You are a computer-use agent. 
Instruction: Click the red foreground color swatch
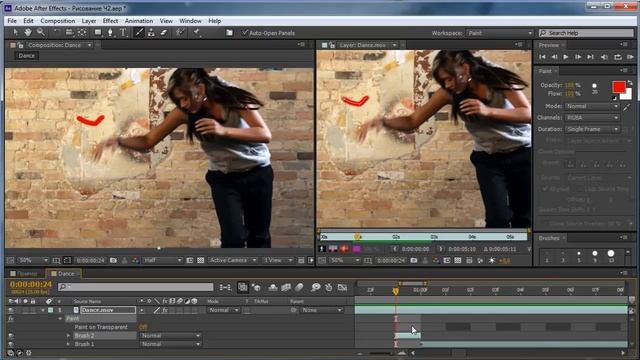[618, 87]
